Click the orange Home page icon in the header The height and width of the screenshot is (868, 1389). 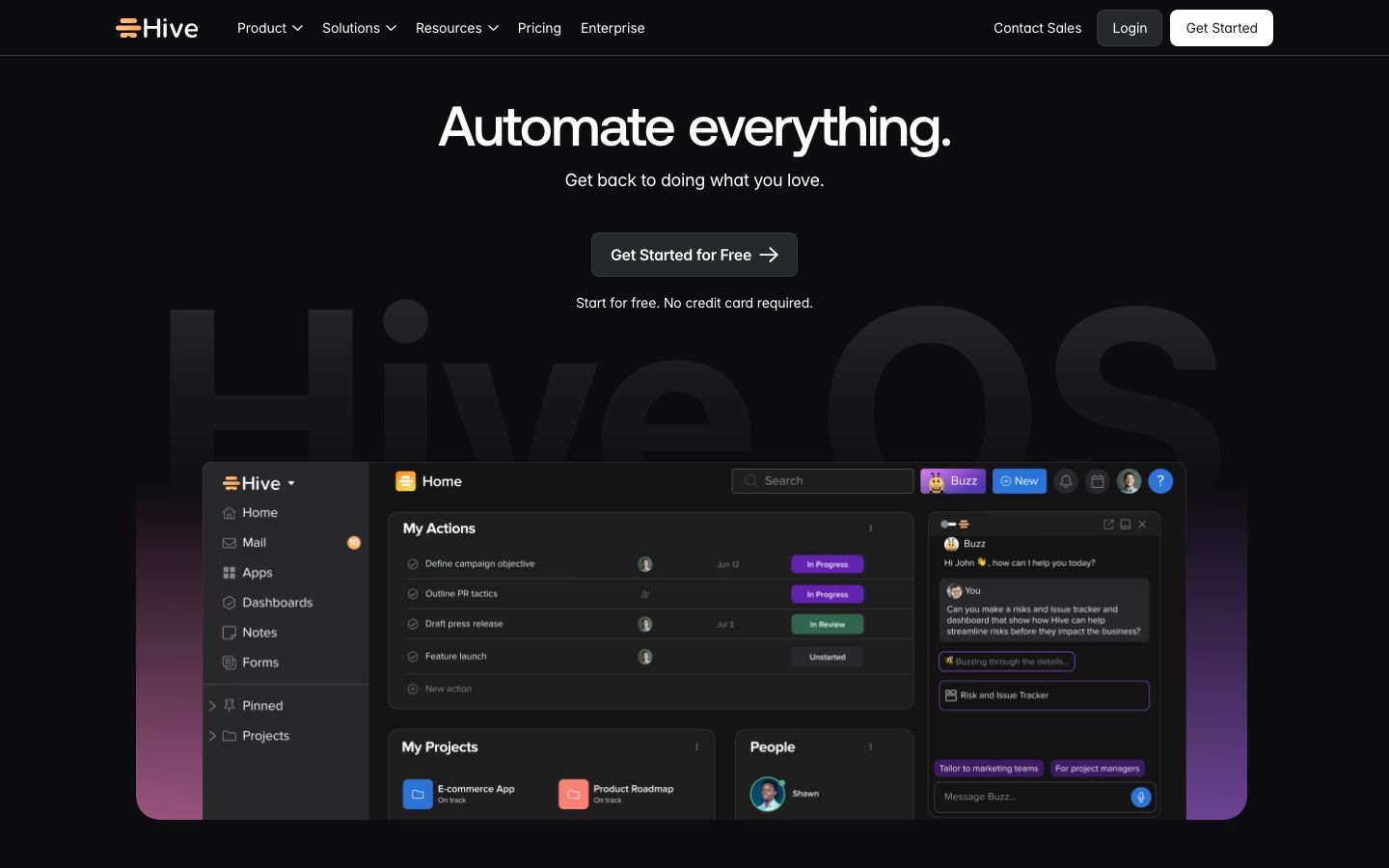[x=405, y=481]
